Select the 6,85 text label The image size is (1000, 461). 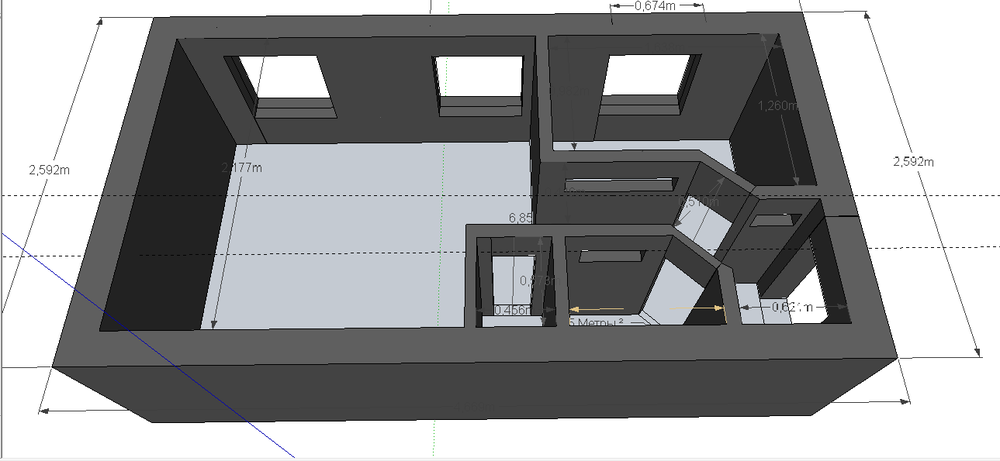coord(520,217)
